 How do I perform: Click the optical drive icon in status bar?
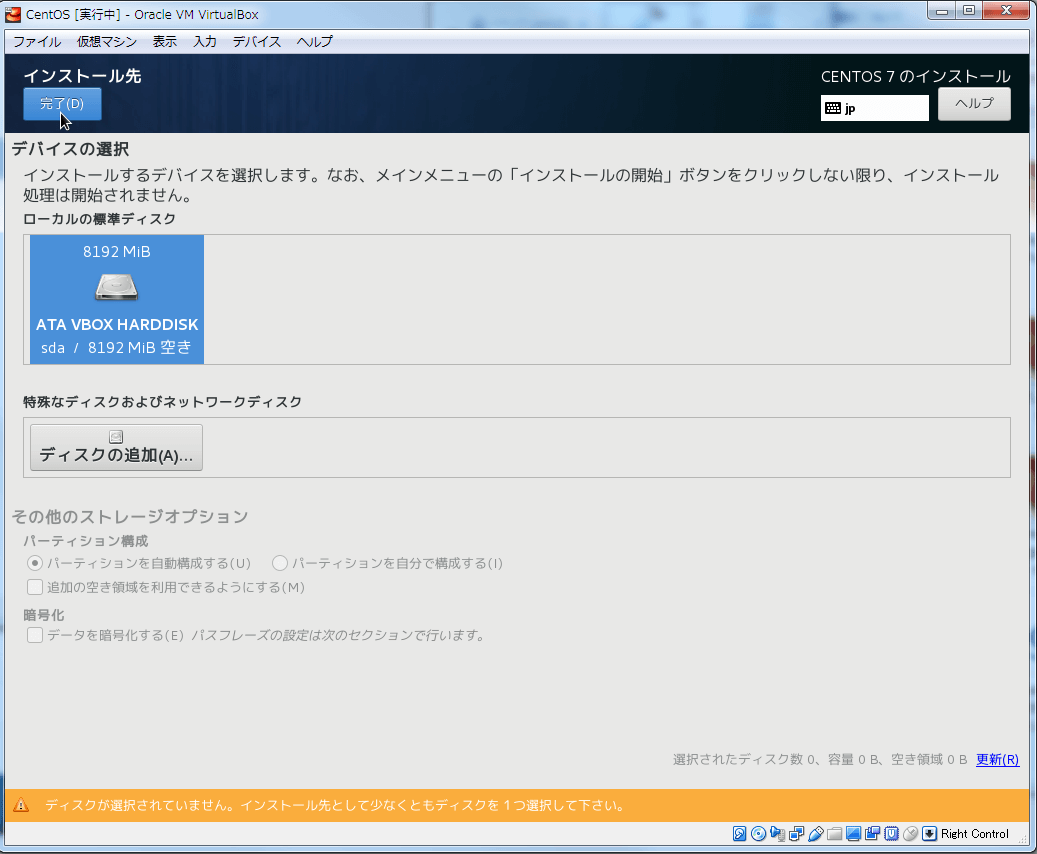757,833
